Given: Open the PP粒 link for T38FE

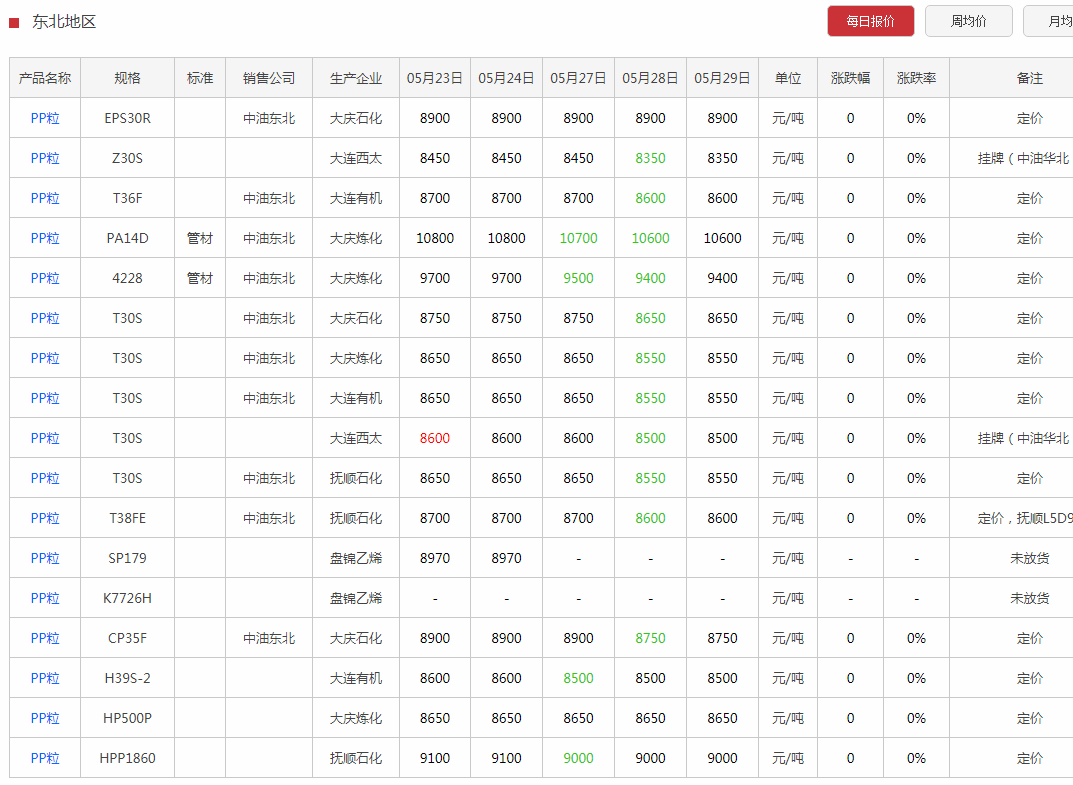Looking at the screenshot, I should point(45,518).
